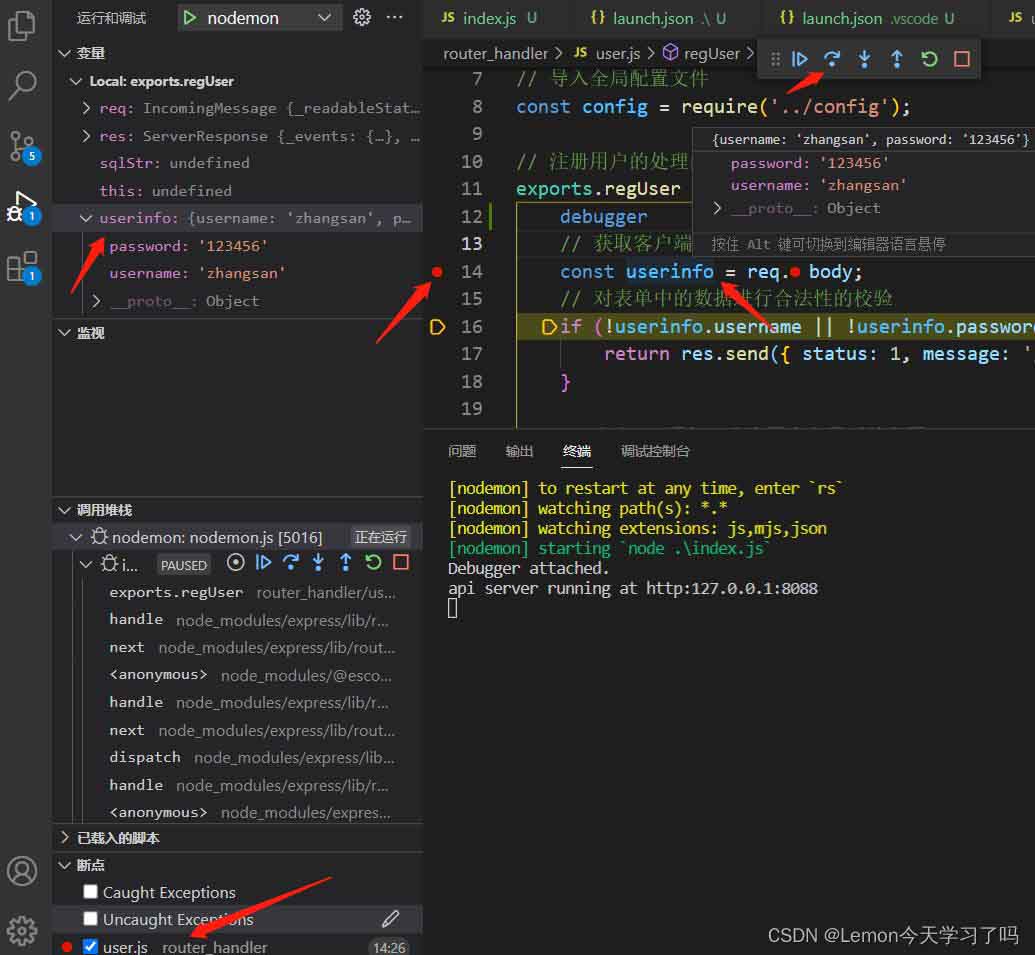Switch to the first launch.json tab
Viewport: 1035px width, 955px height.
tap(658, 18)
